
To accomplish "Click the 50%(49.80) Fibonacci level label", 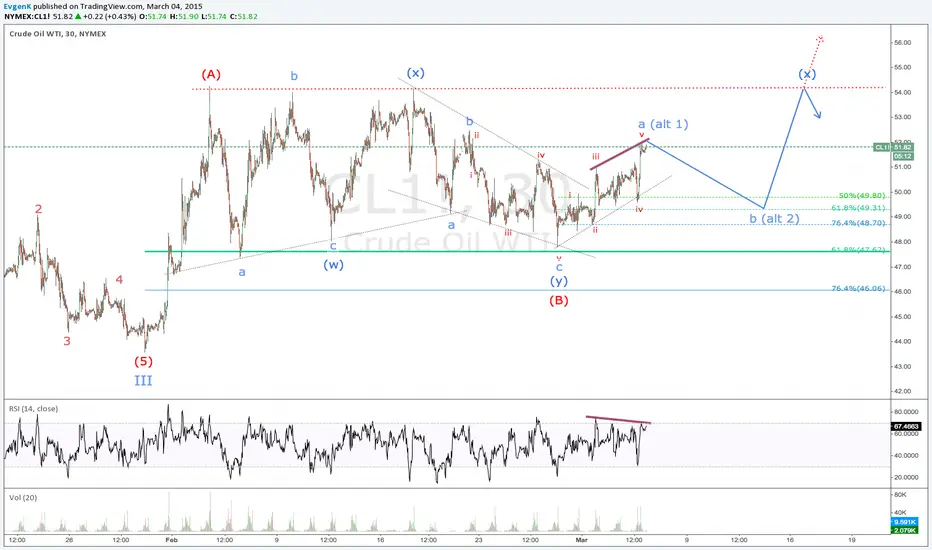I will tap(862, 196).
